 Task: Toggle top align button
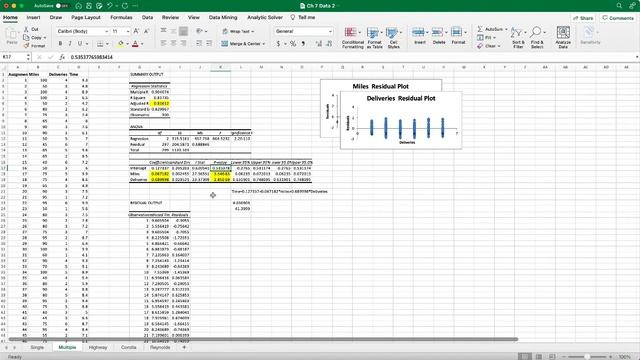click(163, 31)
